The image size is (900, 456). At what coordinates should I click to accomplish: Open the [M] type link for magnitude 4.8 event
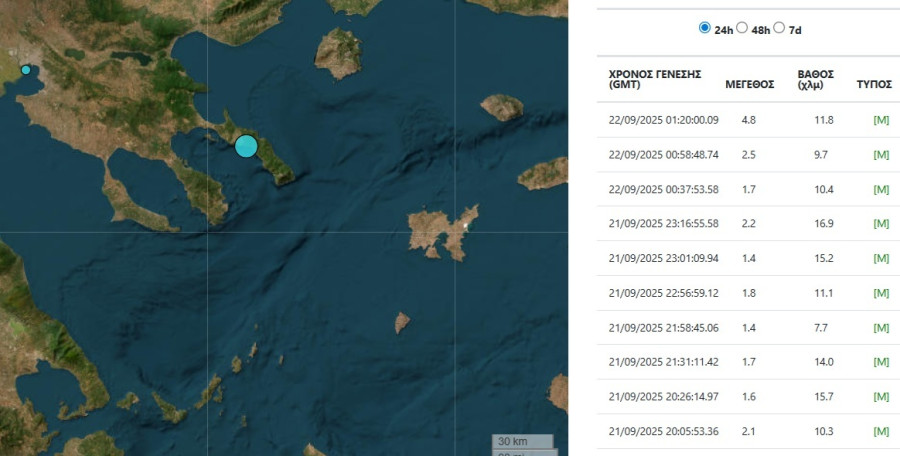[x=881, y=120]
